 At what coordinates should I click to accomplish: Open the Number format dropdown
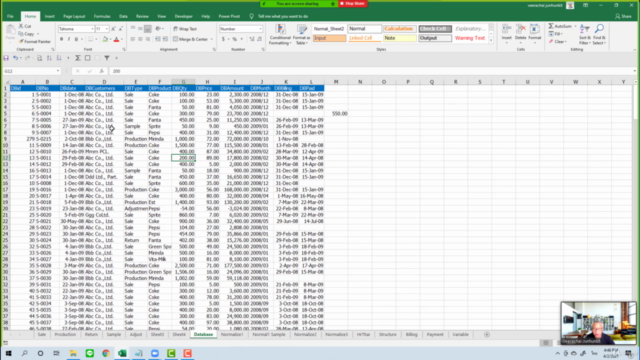pyautogui.click(x=260, y=29)
